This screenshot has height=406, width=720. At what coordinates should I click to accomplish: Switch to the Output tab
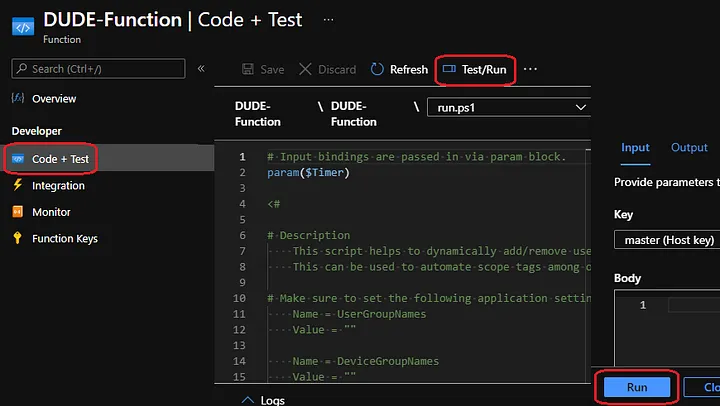[689, 148]
